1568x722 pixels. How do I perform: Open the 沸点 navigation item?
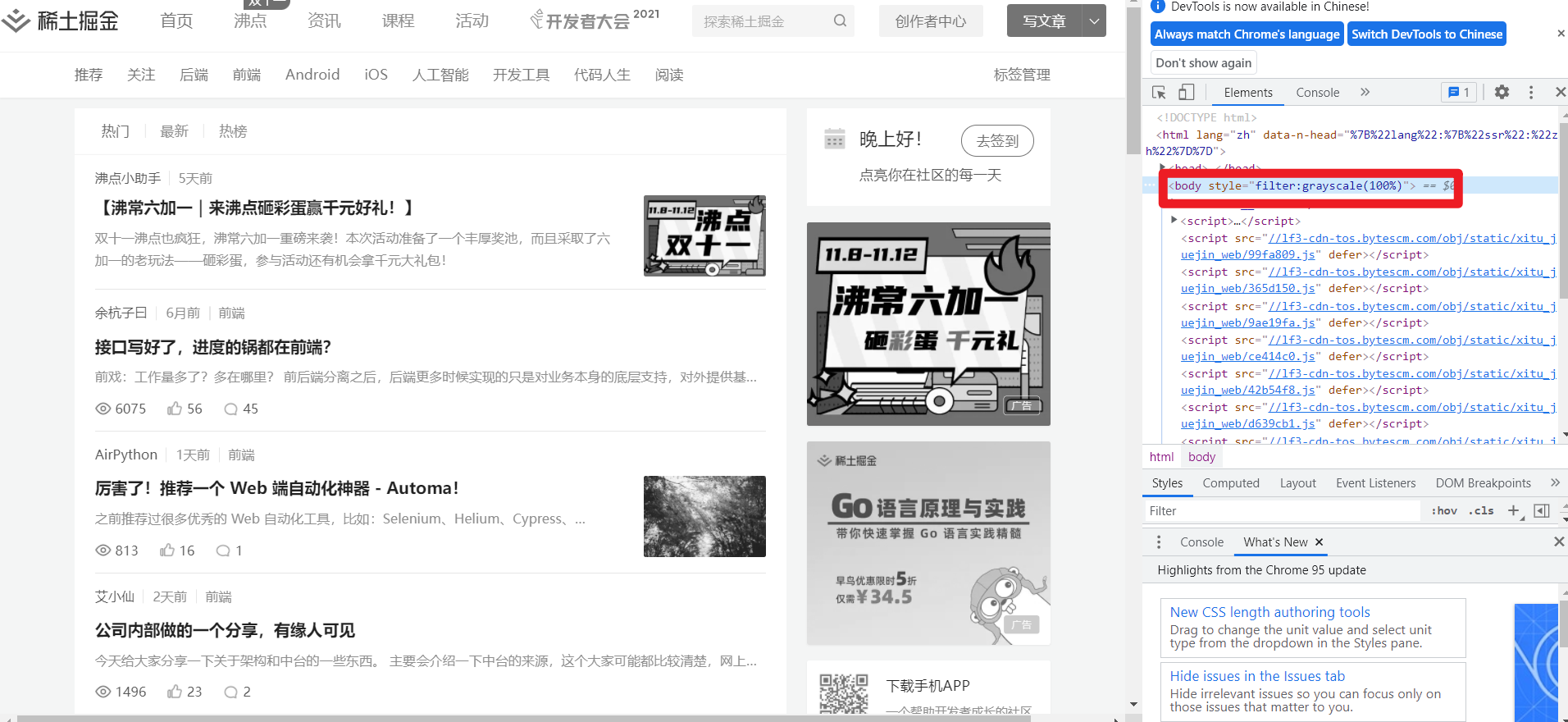pyautogui.click(x=250, y=21)
